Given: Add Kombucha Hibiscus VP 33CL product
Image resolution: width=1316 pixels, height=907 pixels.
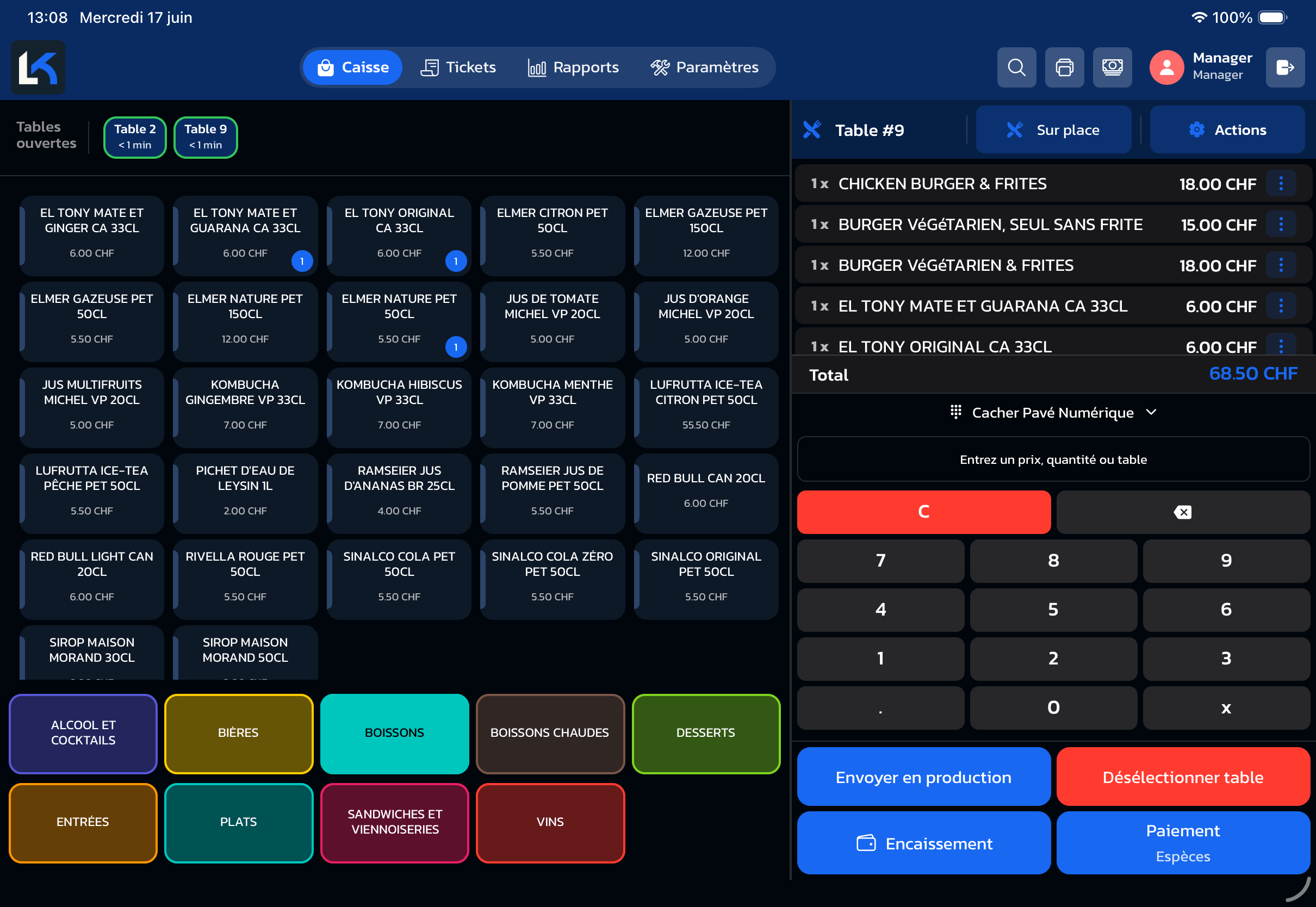Looking at the screenshot, I should [x=399, y=407].
